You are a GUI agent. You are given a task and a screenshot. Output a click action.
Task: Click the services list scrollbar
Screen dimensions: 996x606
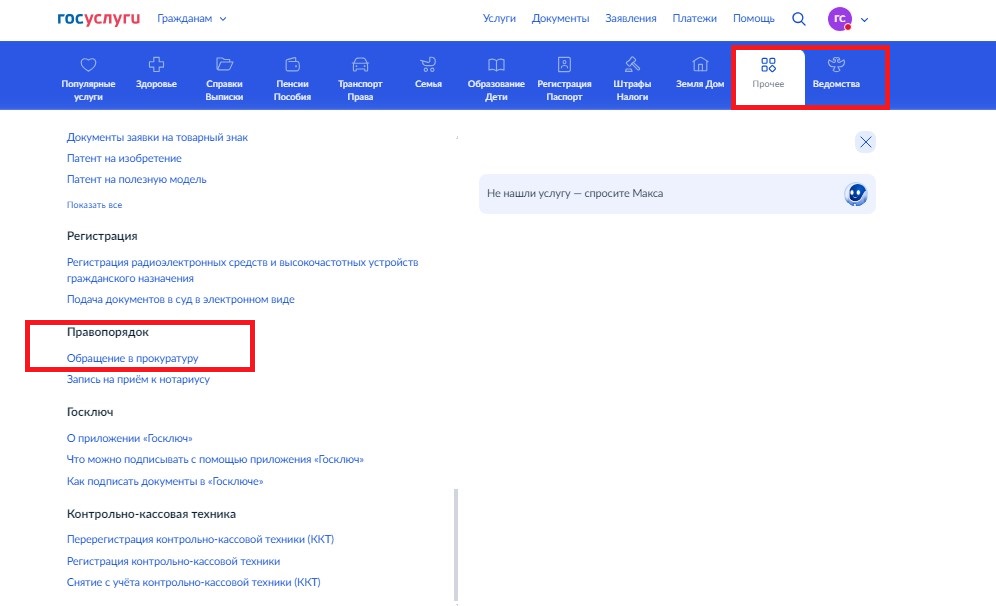[x=456, y=544]
